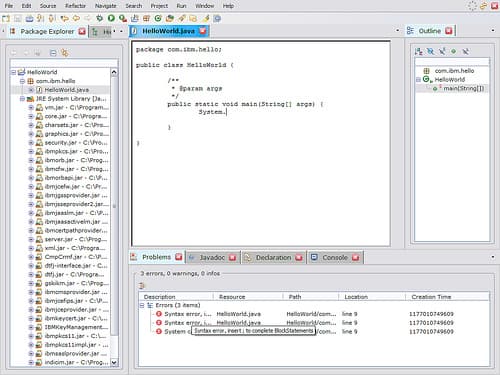The width and height of the screenshot is (500, 375).
Task: Click the Debug bug toolbar icon
Action: click(x=99, y=18)
